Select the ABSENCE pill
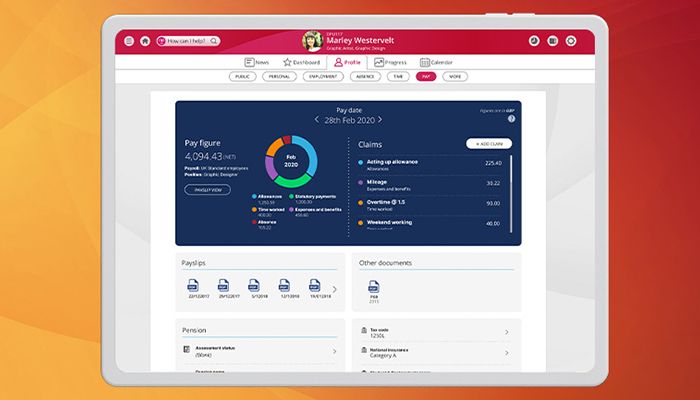Screen dimensions: 700x400 coord(365,77)
